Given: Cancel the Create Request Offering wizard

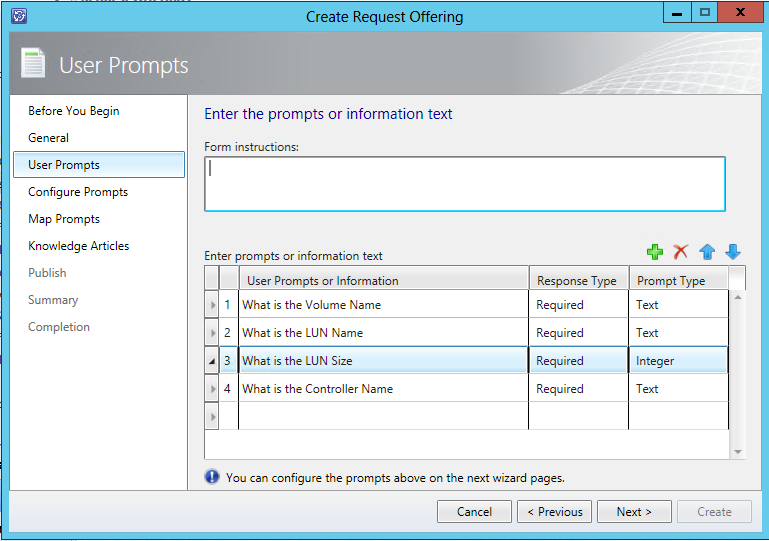Looking at the screenshot, I should pos(474,512).
